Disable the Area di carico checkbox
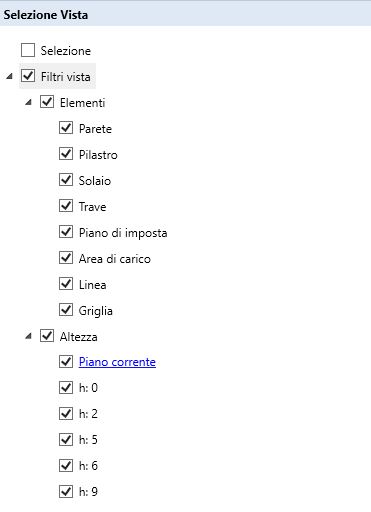 [x=66, y=258]
